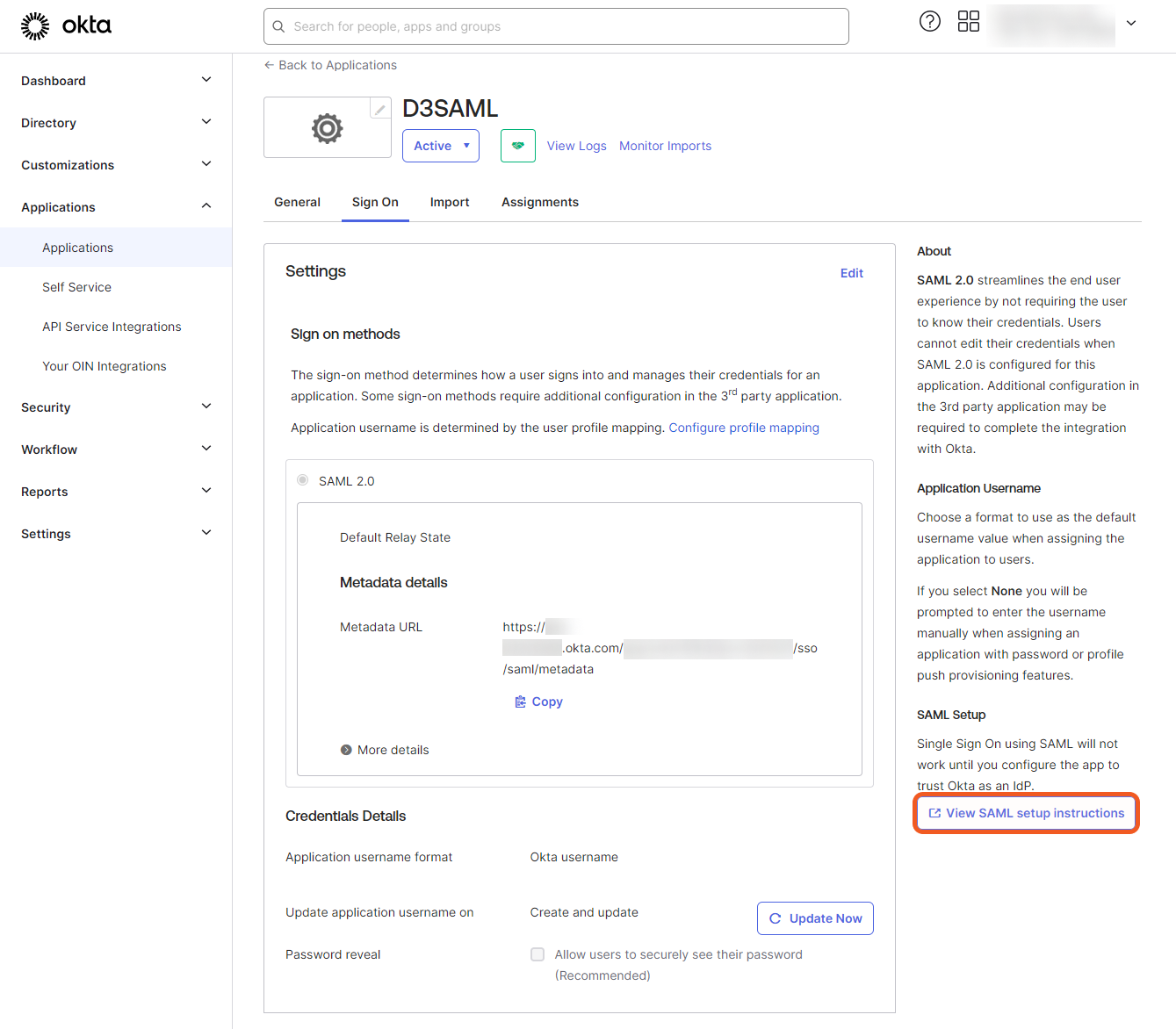
Task: Open View SAML setup instructions link
Action: [x=1026, y=813]
